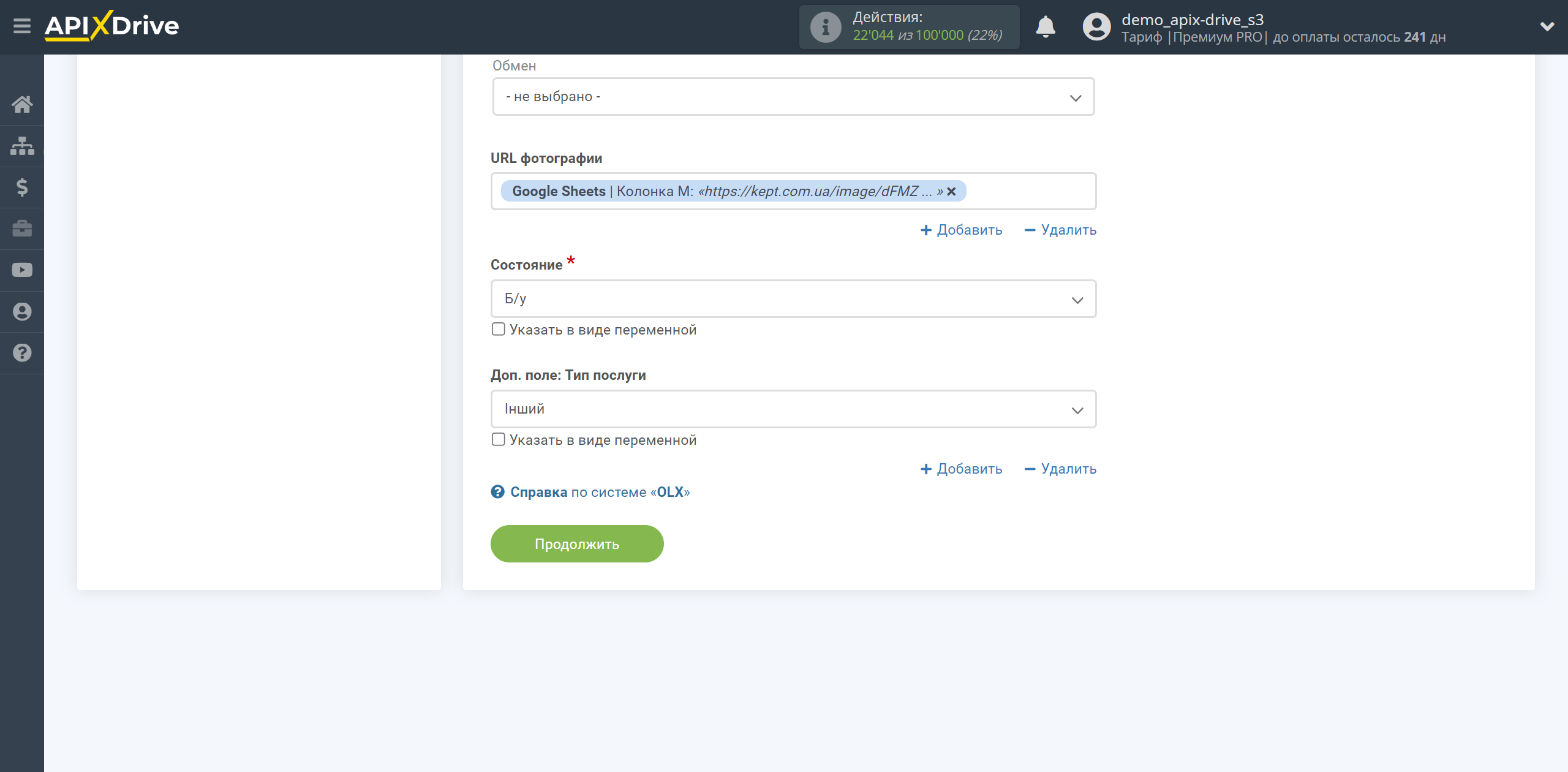
Task: Check variable option under Тип послуги
Action: 499,440
